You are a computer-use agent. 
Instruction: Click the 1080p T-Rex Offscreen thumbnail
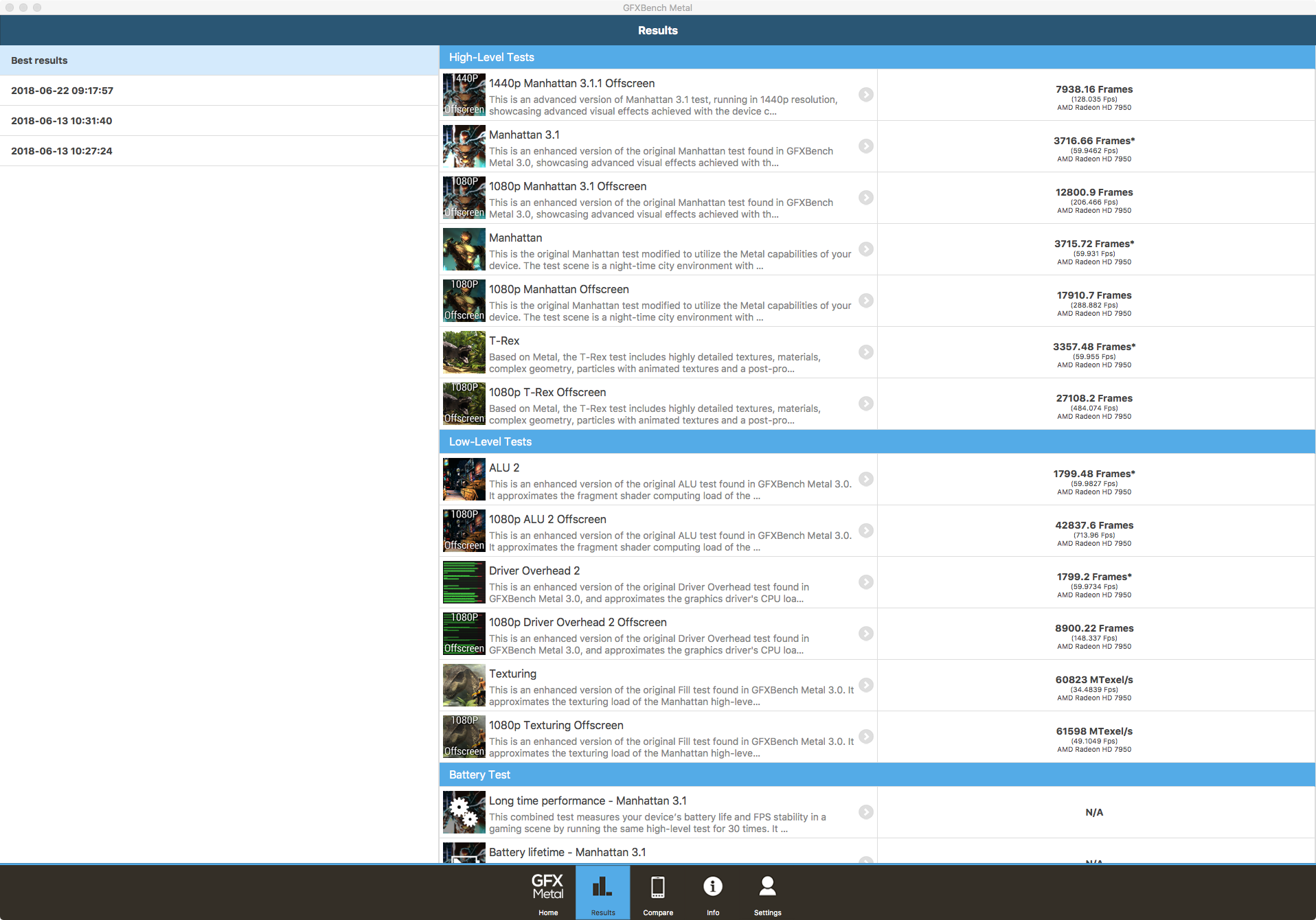[x=464, y=404]
